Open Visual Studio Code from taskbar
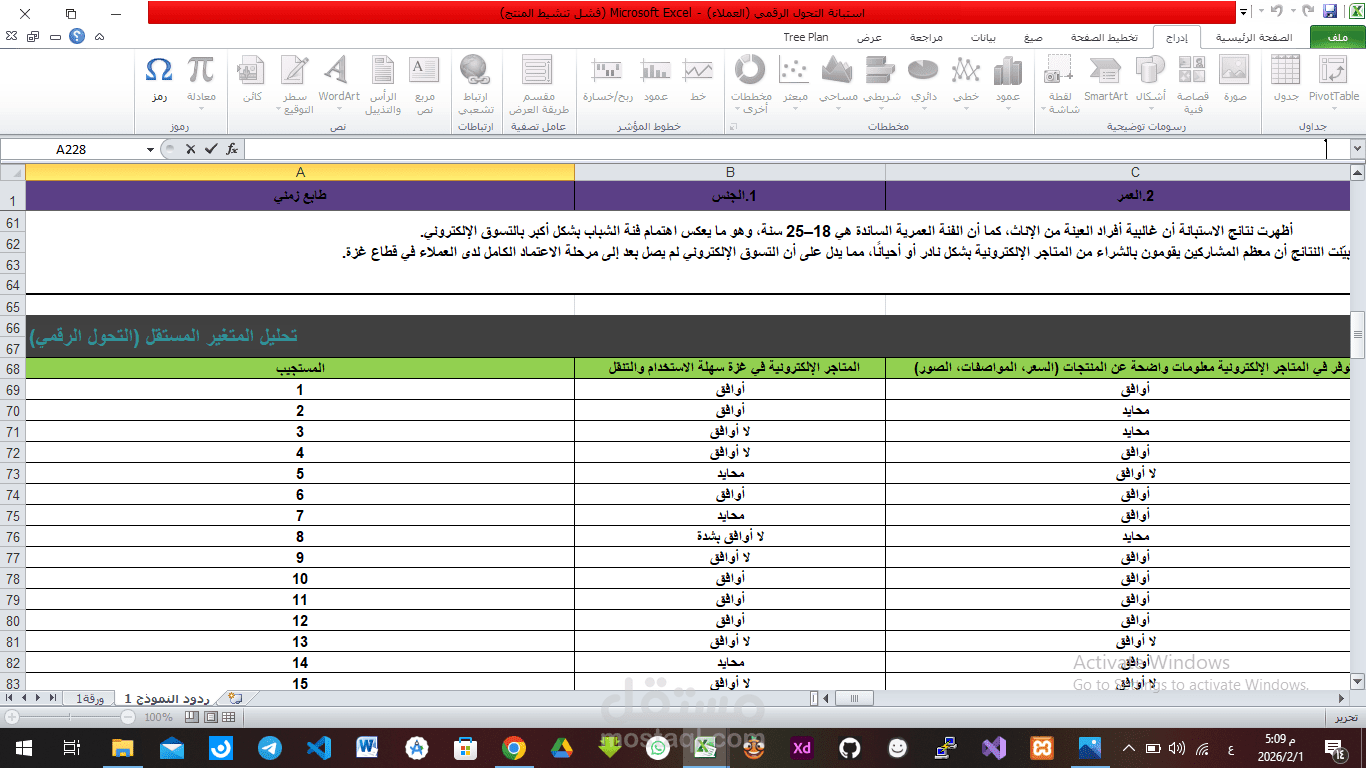Screen dimensions: 1366x768 319,748
